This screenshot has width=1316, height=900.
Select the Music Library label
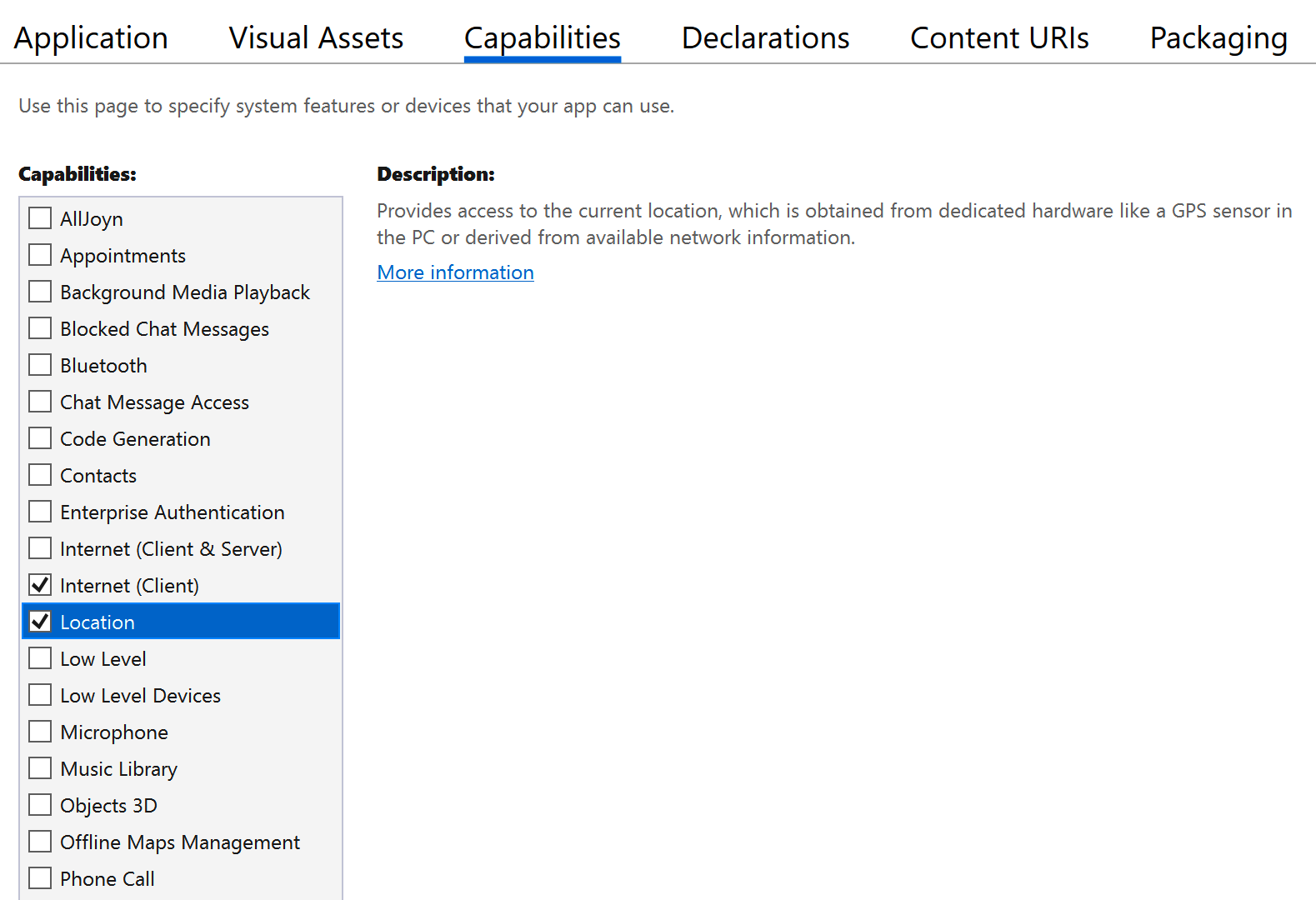(x=118, y=769)
